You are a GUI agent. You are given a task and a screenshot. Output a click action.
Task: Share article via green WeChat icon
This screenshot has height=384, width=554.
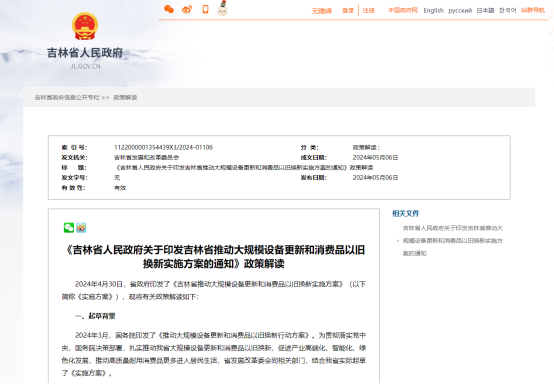[69, 228]
